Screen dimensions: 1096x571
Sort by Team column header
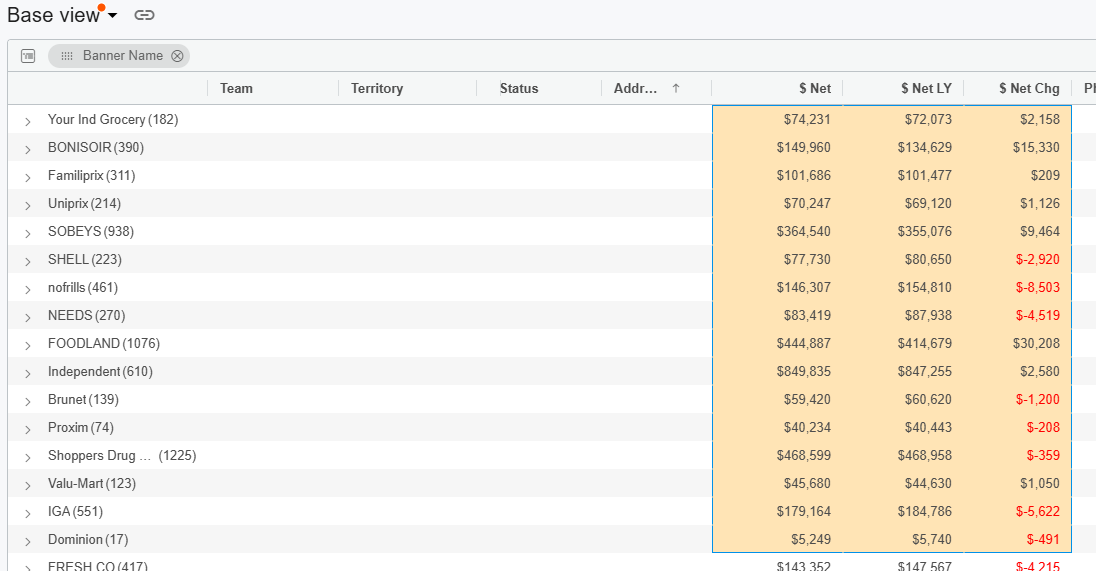pos(236,89)
